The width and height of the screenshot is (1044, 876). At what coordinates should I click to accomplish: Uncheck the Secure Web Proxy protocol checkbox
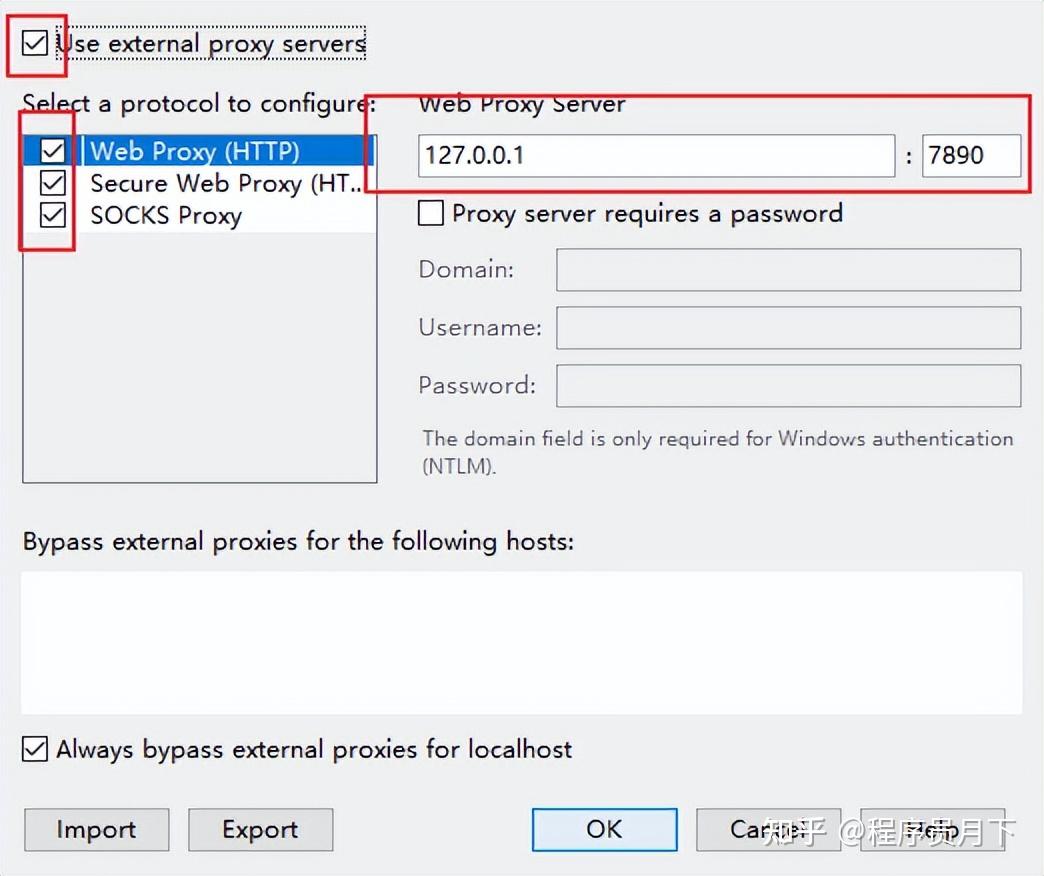coord(53,183)
